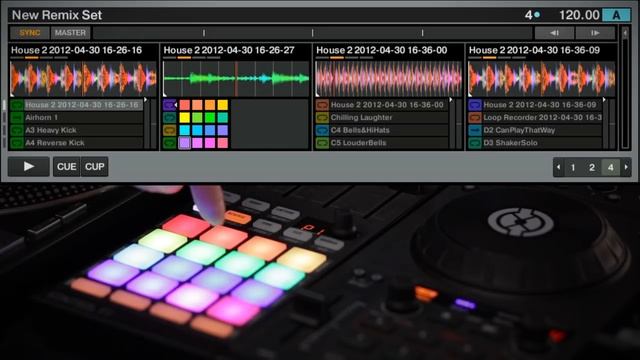Image resolution: width=640 pixels, height=360 pixels.
Task: Select the 'A3 Heavy Kick' sample cell
Action: click(83, 130)
